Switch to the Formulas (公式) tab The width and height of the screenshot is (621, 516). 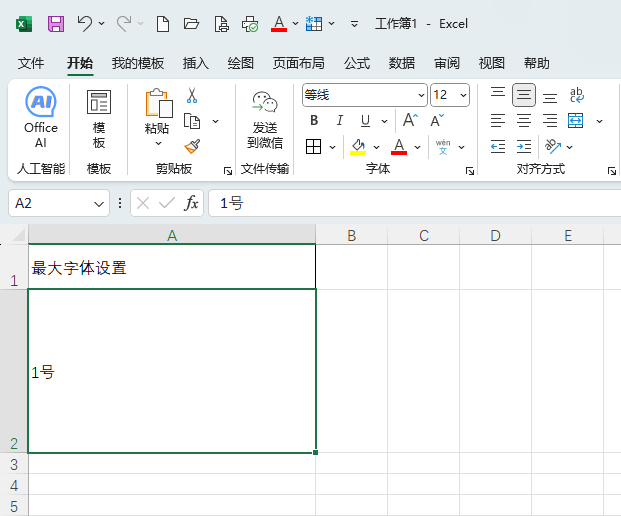357,63
